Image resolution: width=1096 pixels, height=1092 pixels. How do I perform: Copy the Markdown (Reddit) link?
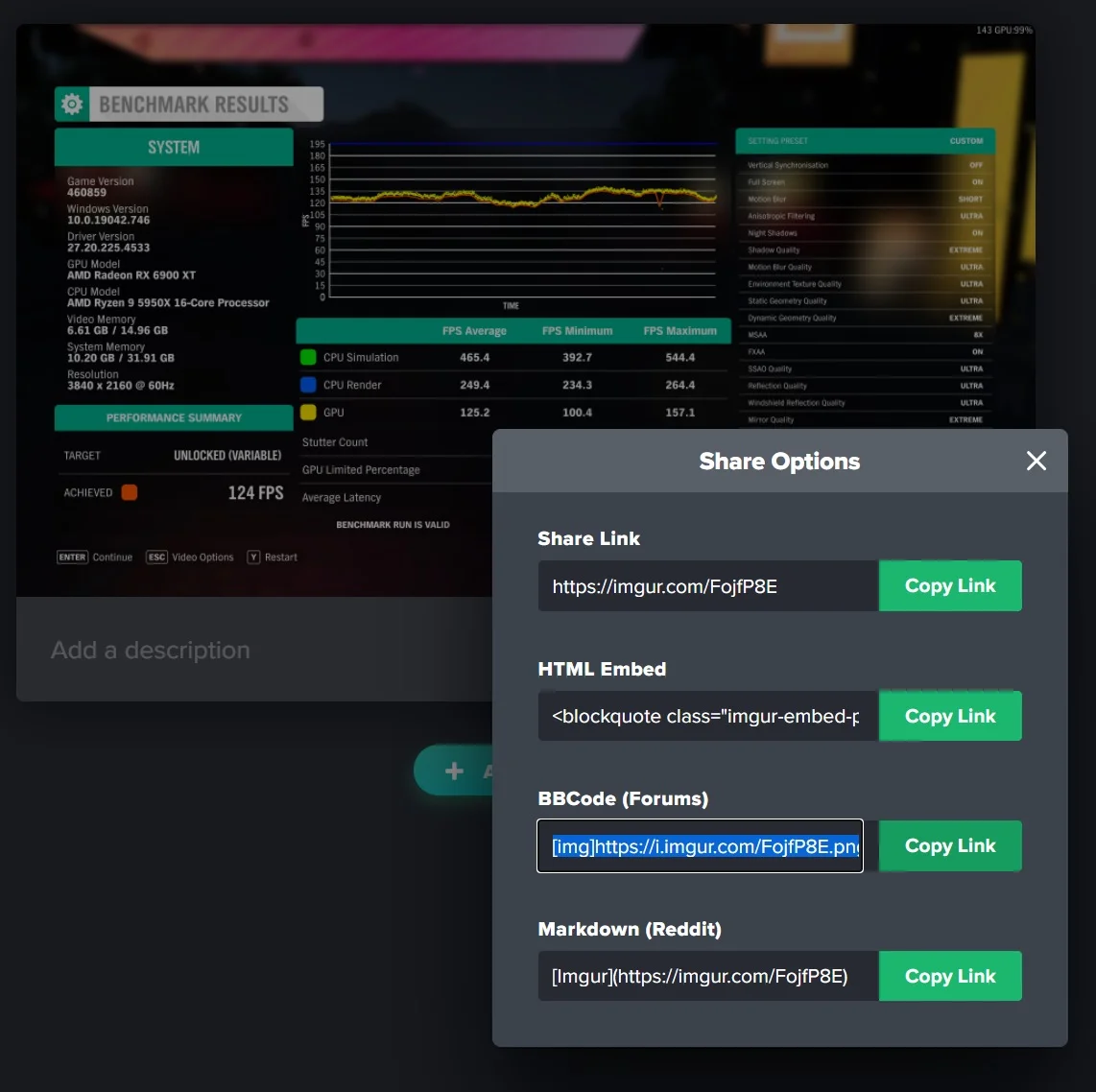950,976
